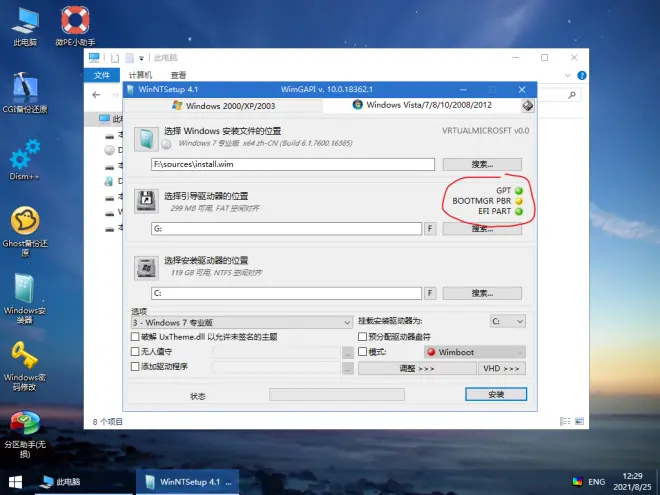Screen dimensions: 660x495
Task: Click the VHD >>> button
Action: click(x=502, y=368)
